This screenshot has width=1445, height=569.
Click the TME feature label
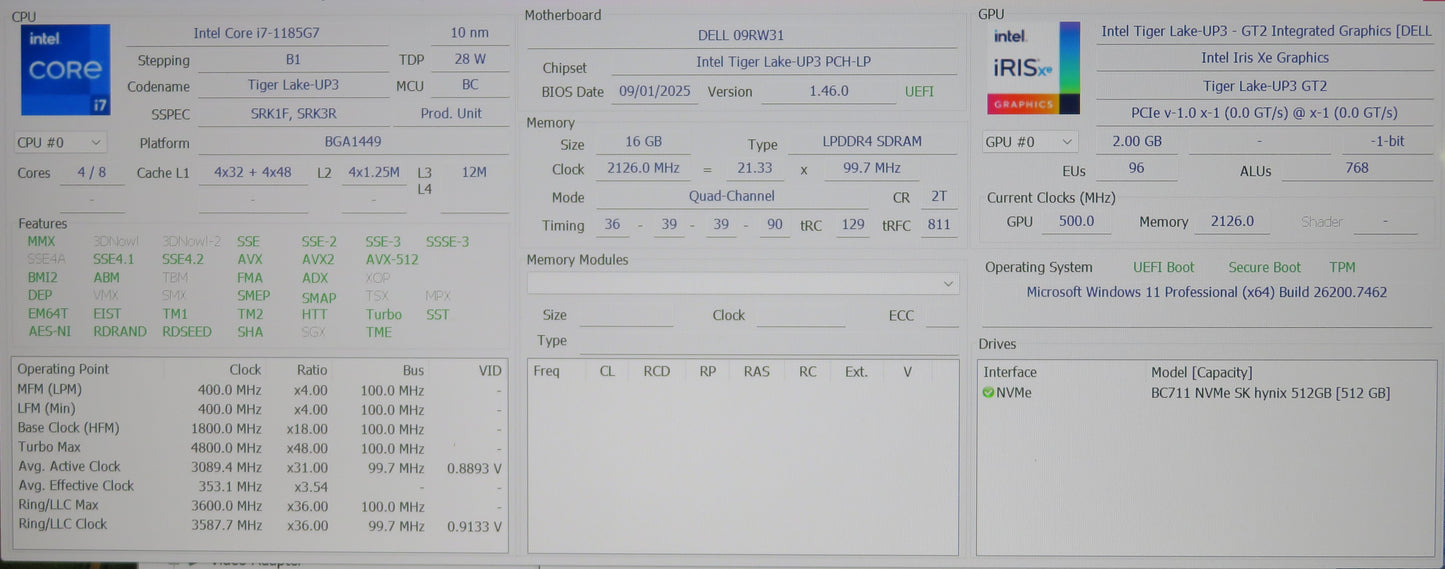[379, 331]
